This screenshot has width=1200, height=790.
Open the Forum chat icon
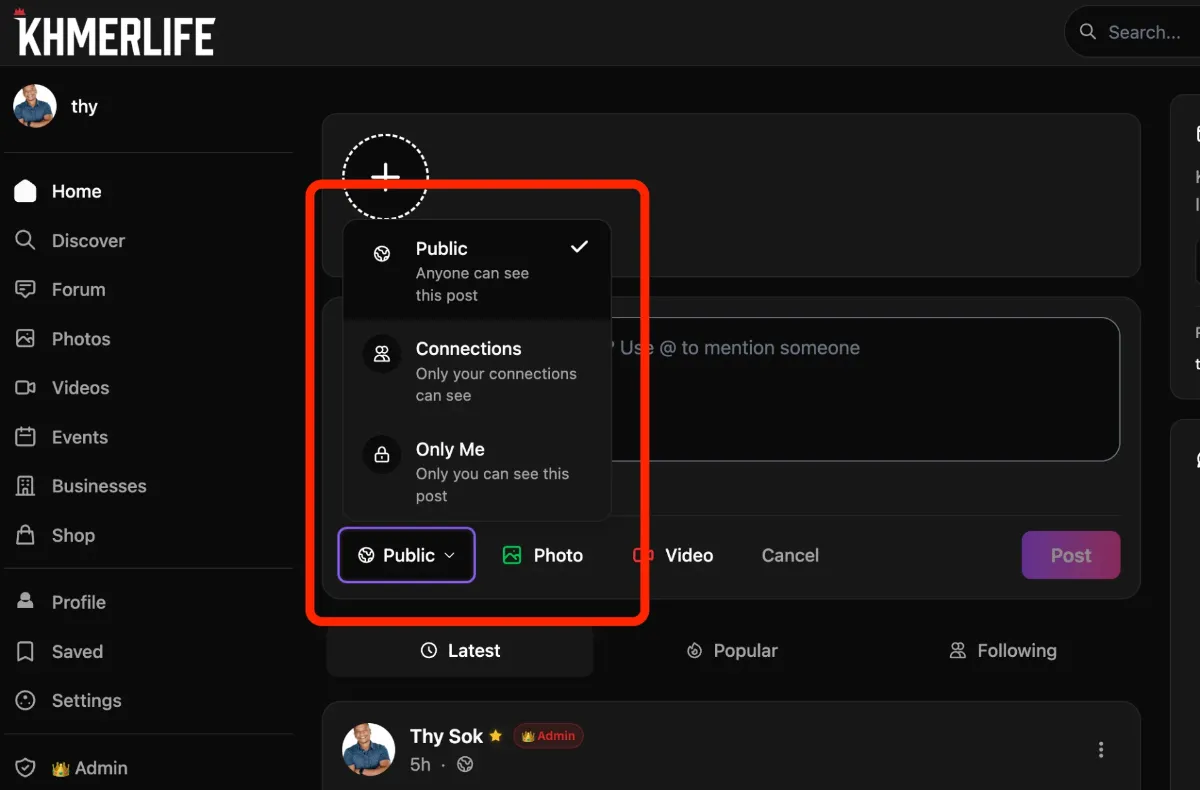click(x=26, y=289)
